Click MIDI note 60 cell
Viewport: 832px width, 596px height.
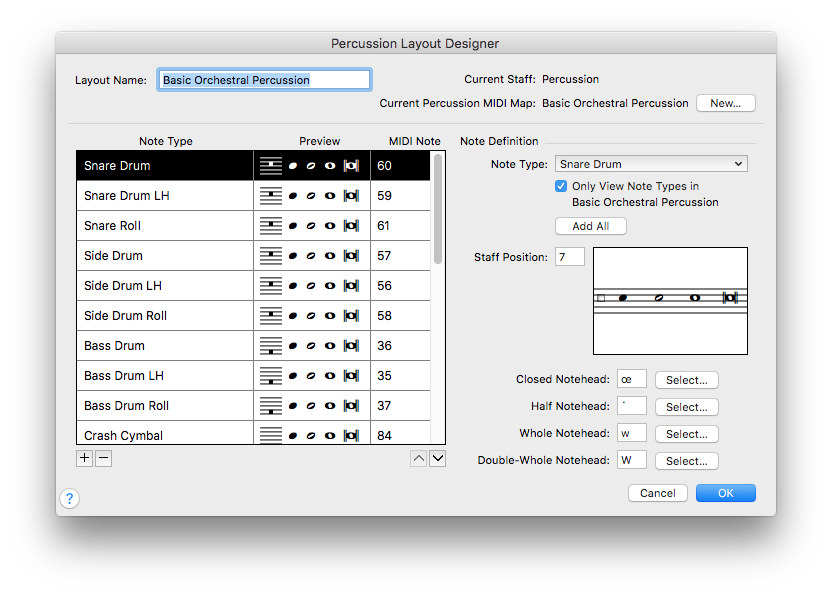400,166
